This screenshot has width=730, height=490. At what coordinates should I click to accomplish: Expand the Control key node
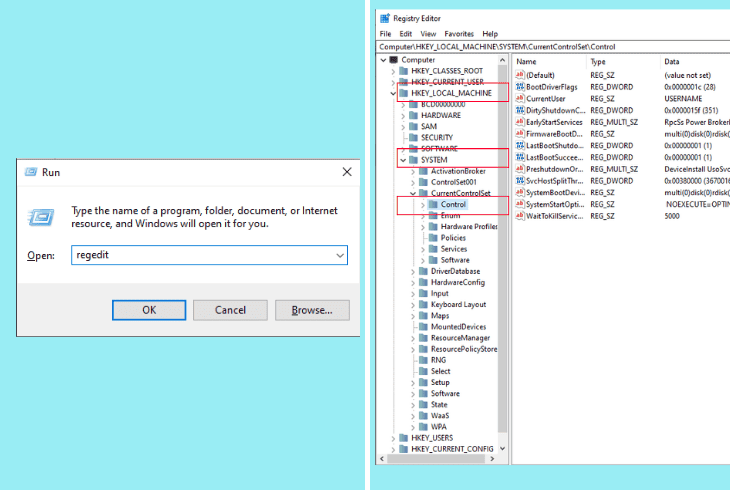tap(423, 204)
